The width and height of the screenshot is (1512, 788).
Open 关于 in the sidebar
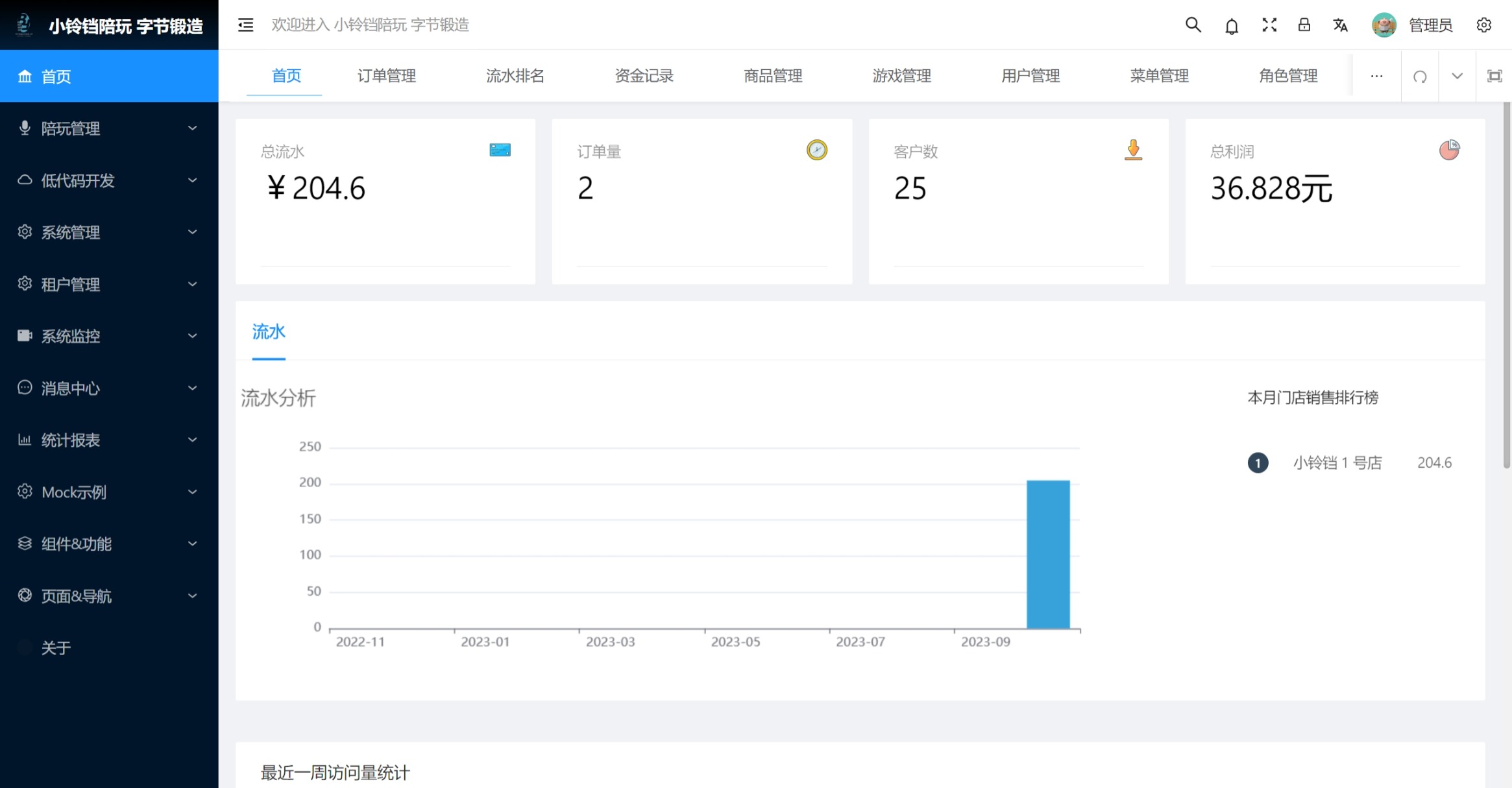(56, 647)
